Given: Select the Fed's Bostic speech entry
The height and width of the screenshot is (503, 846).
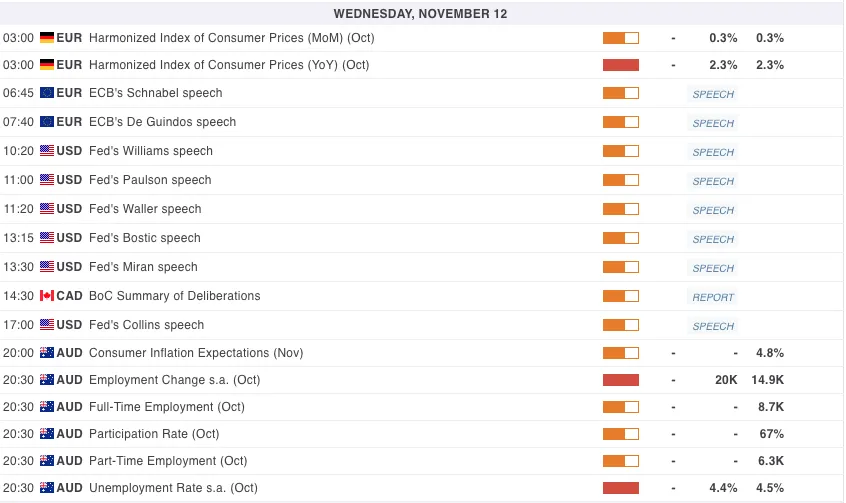Looking at the screenshot, I should tap(145, 238).
